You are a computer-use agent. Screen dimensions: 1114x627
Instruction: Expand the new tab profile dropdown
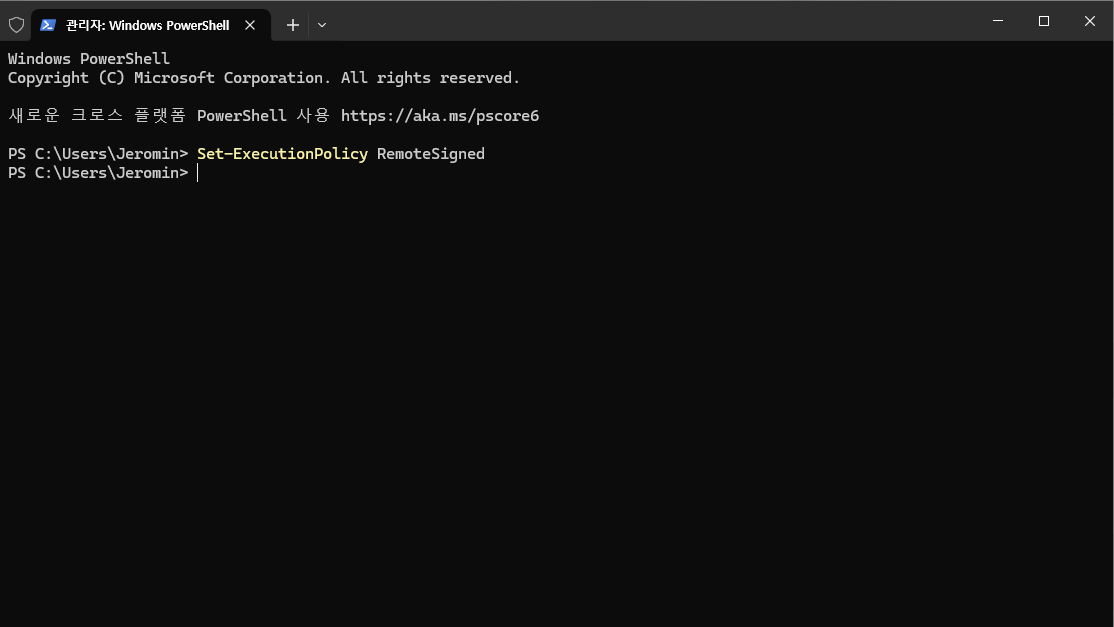pyautogui.click(x=322, y=25)
